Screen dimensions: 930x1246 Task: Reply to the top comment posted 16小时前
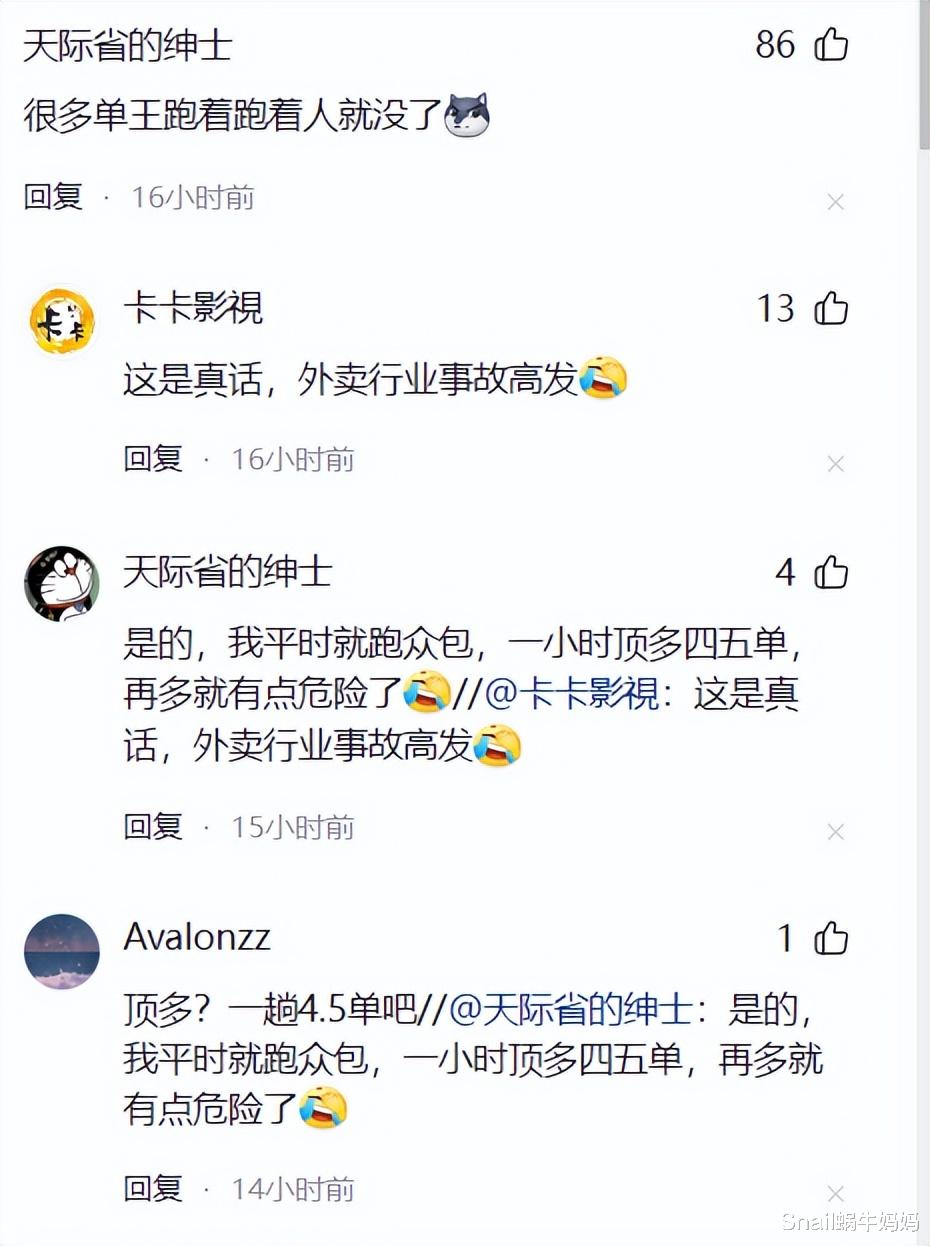[x=53, y=197]
